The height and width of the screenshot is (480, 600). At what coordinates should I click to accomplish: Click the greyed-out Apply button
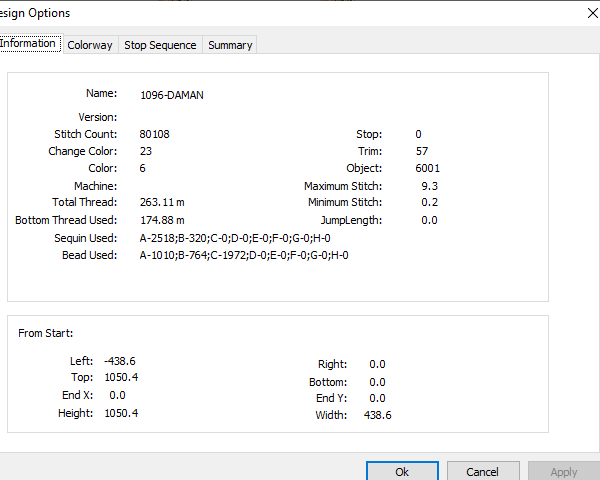click(x=564, y=472)
